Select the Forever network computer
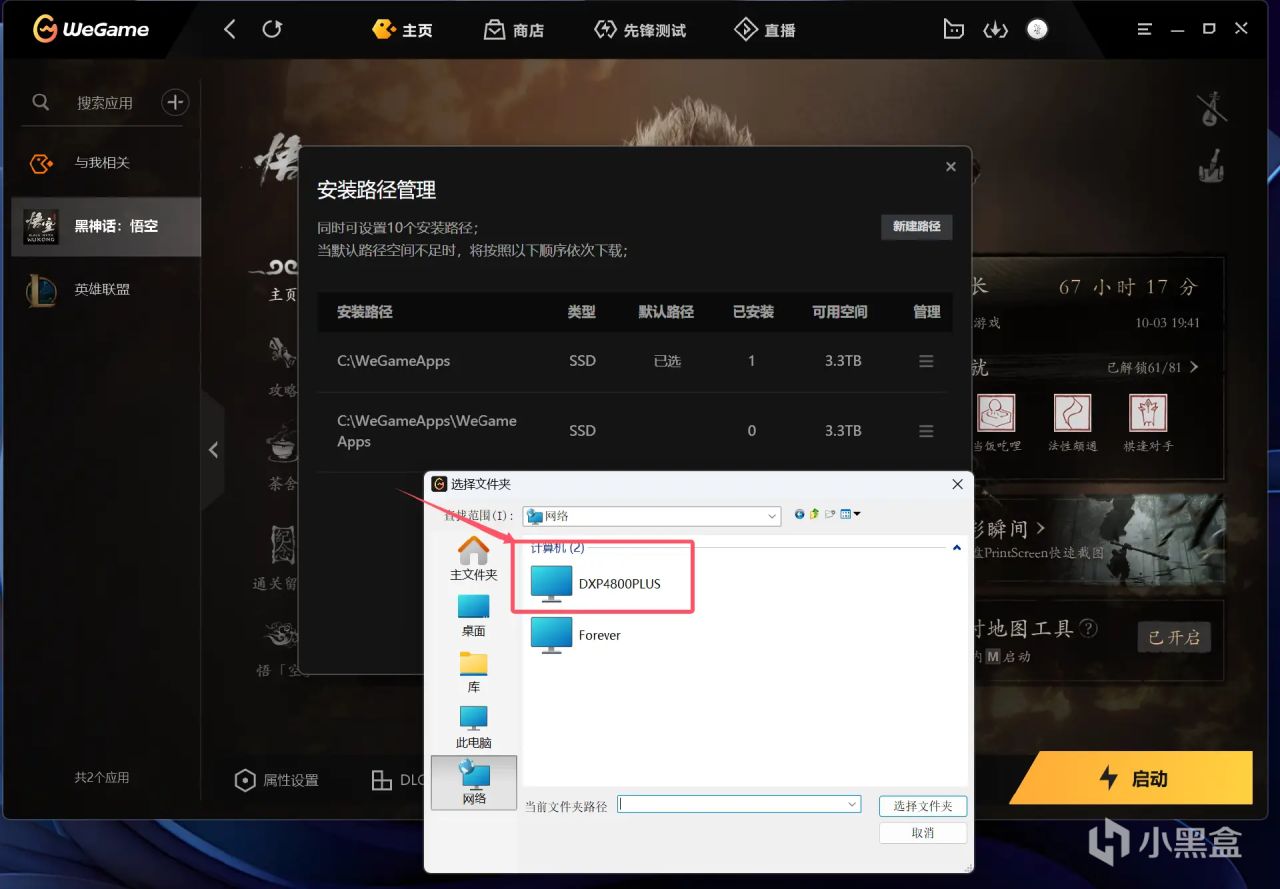Image resolution: width=1280 pixels, height=889 pixels. point(576,635)
